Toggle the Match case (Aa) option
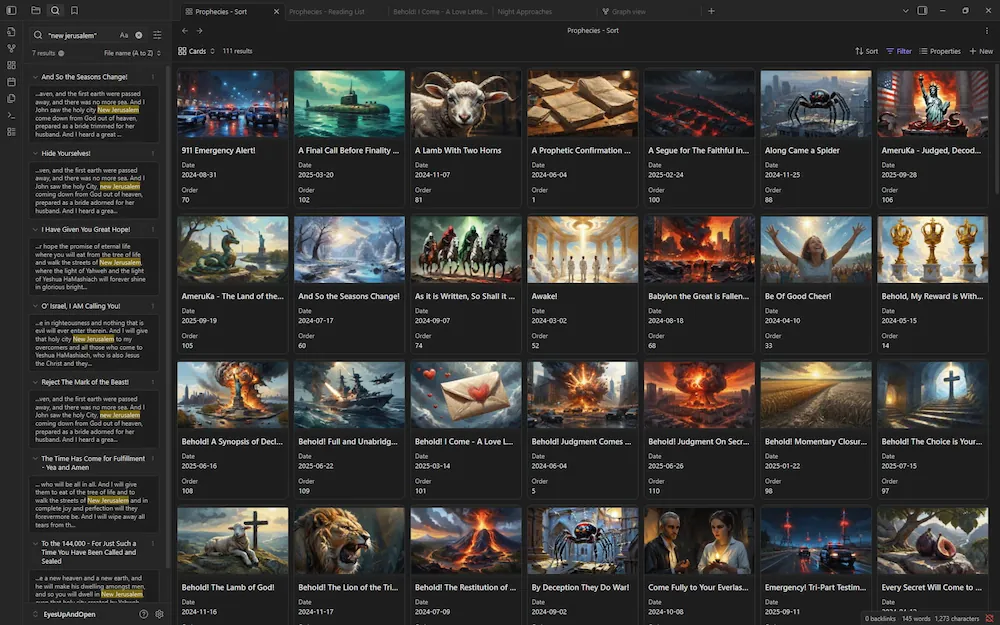This screenshot has width=1000, height=625. [124, 35]
